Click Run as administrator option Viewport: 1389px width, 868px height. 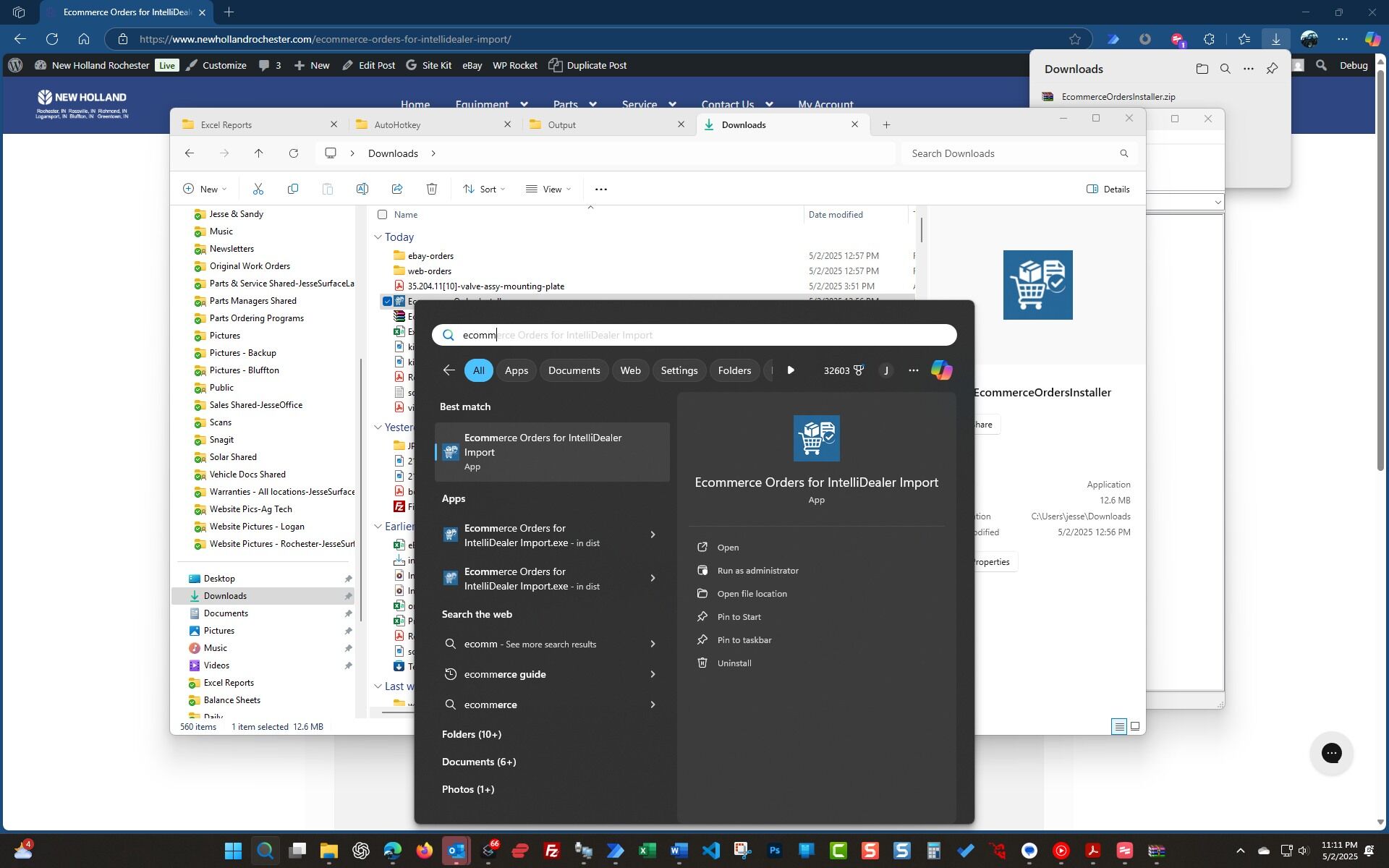757,571
